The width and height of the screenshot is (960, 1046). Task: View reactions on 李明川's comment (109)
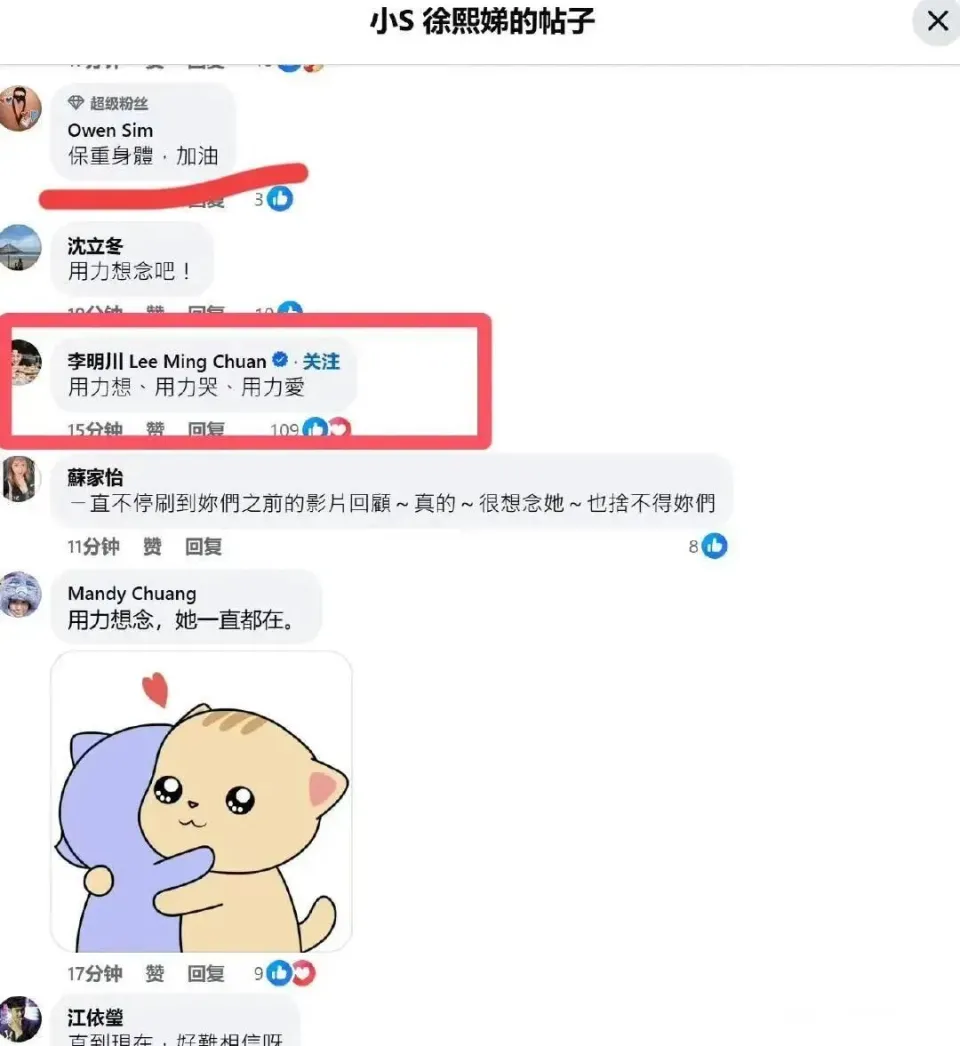click(x=310, y=429)
